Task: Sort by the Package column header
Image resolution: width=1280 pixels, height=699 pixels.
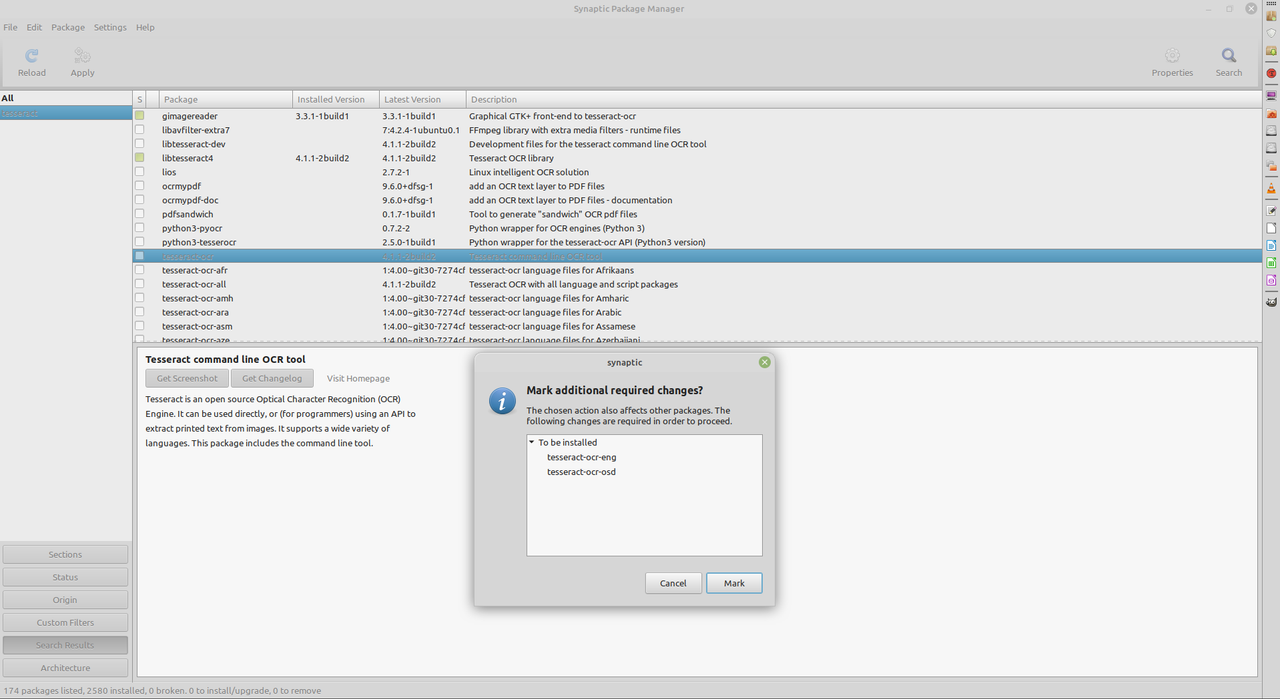Action: pyautogui.click(x=225, y=99)
